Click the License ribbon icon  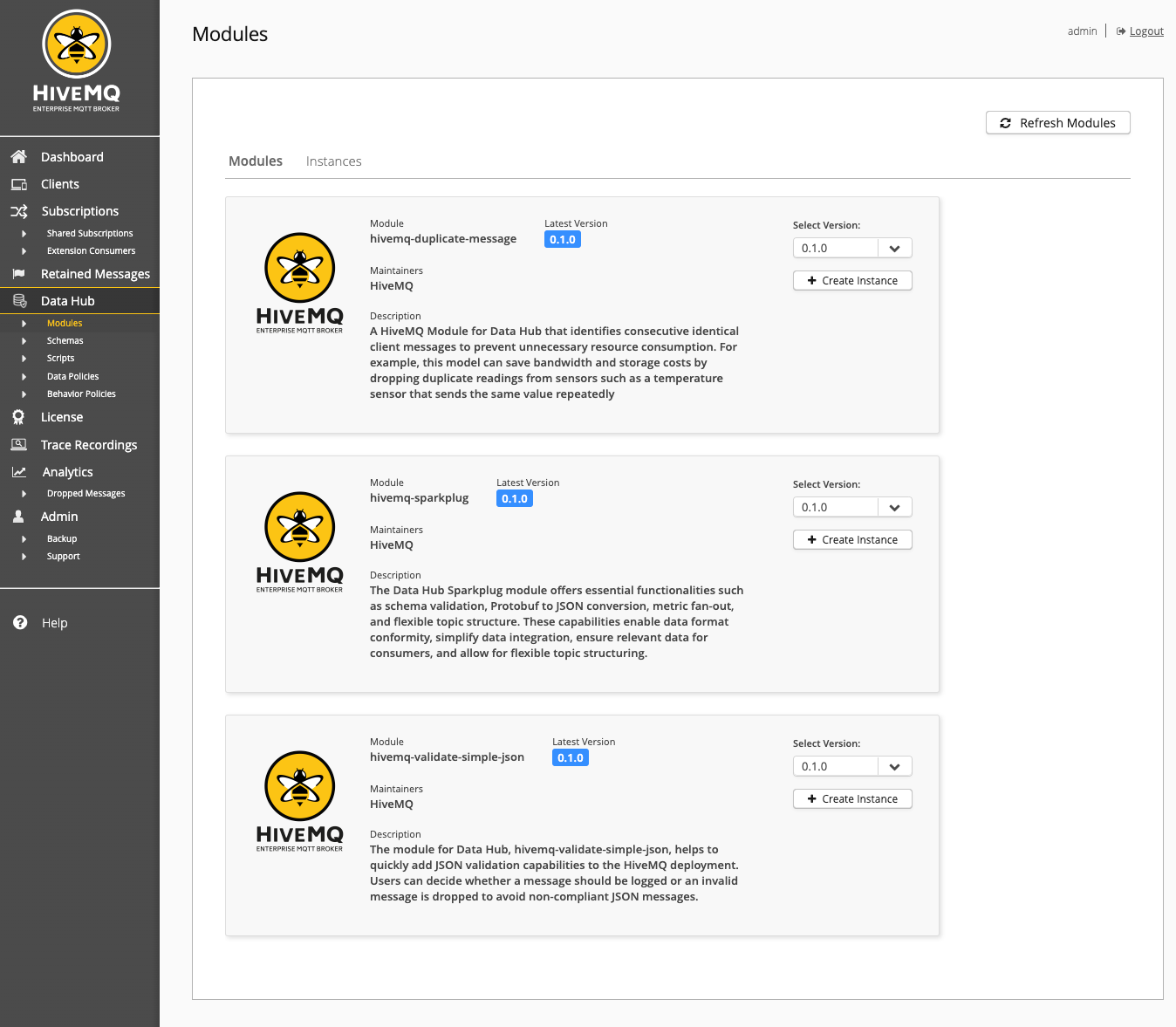click(18, 417)
